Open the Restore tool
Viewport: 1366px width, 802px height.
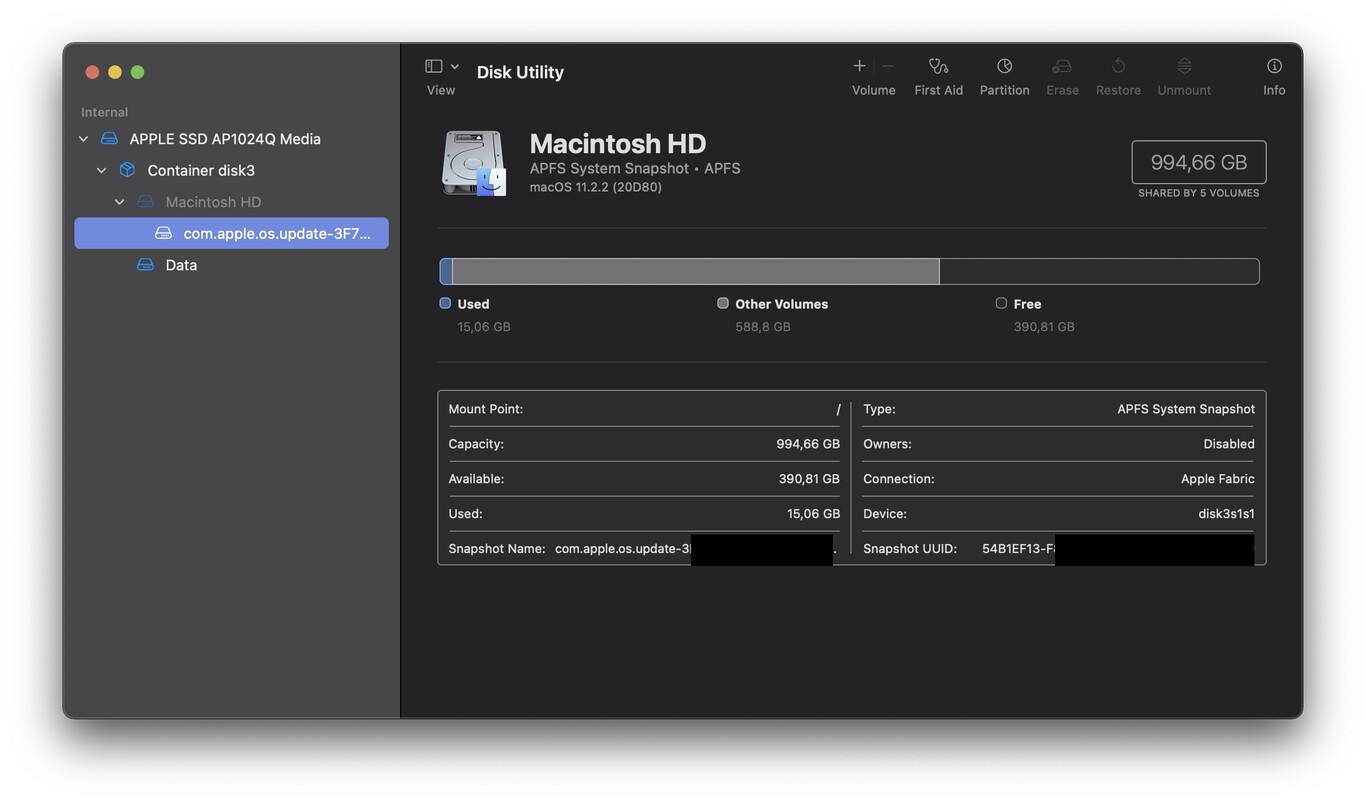click(1118, 72)
